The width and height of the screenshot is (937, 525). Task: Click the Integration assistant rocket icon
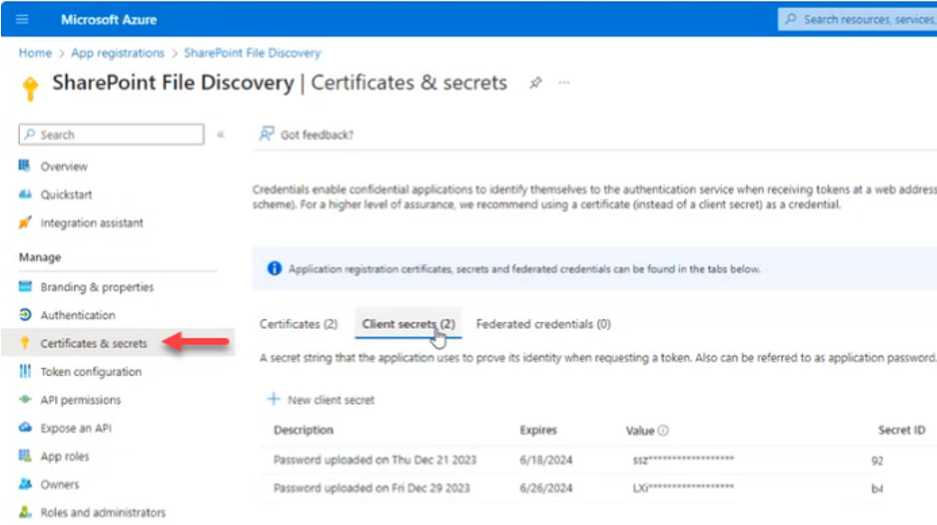point(25,222)
